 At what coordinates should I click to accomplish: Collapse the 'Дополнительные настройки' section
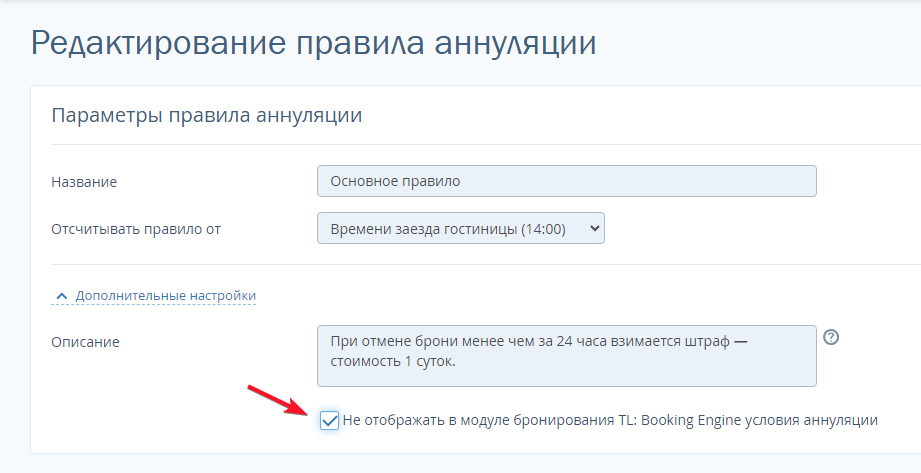(165, 296)
